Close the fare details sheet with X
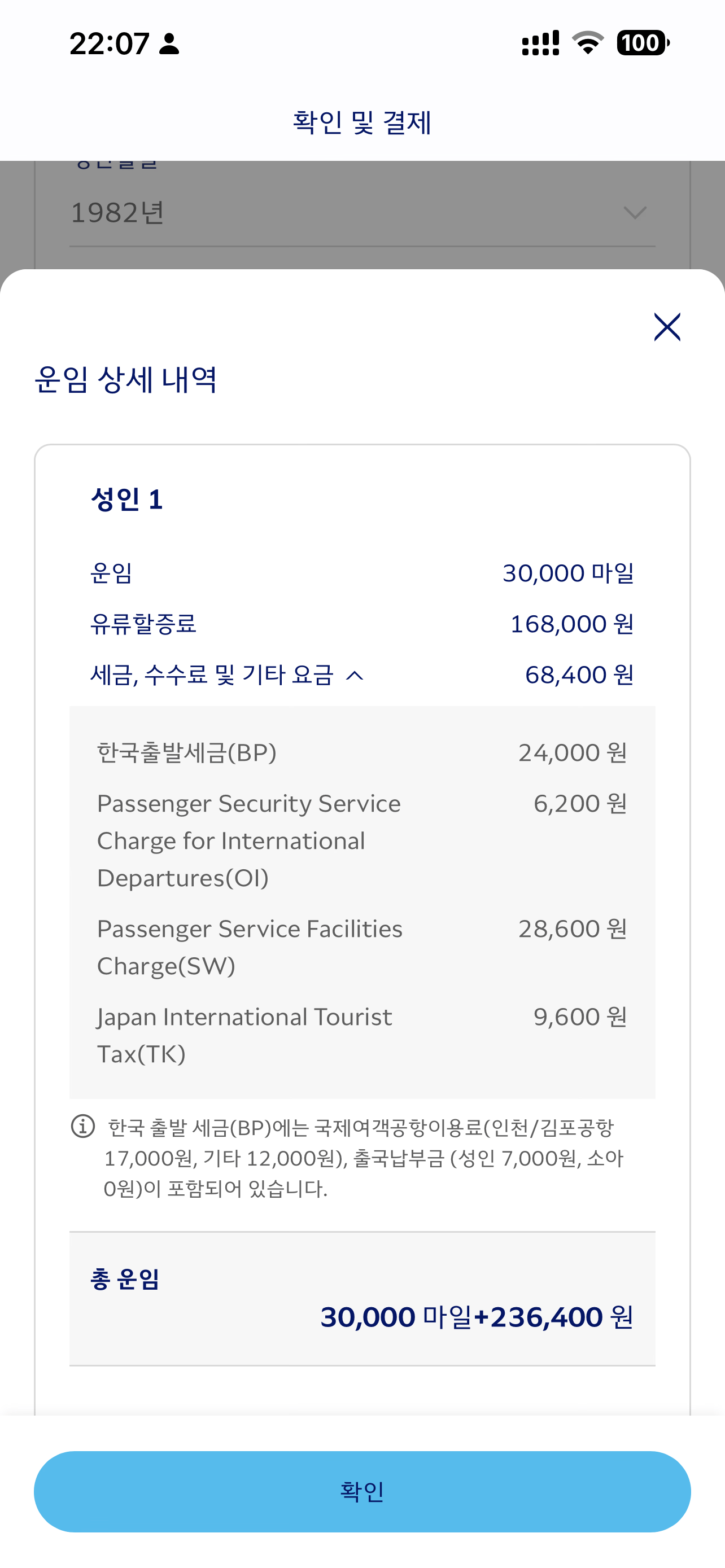The width and height of the screenshot is (725, 1568). point(667,327)
